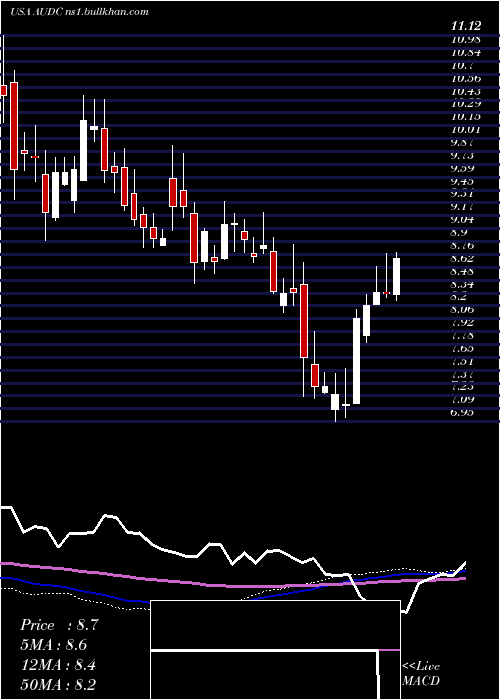Click the 10.15 price axis label
500x700 pixels.
point(466,117)
